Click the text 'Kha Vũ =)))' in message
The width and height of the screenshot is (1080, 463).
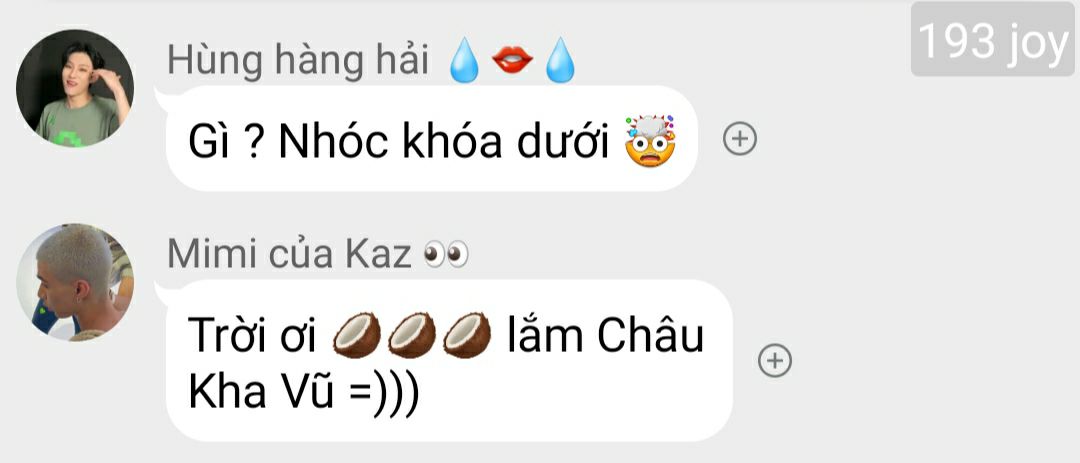[303, 393]
